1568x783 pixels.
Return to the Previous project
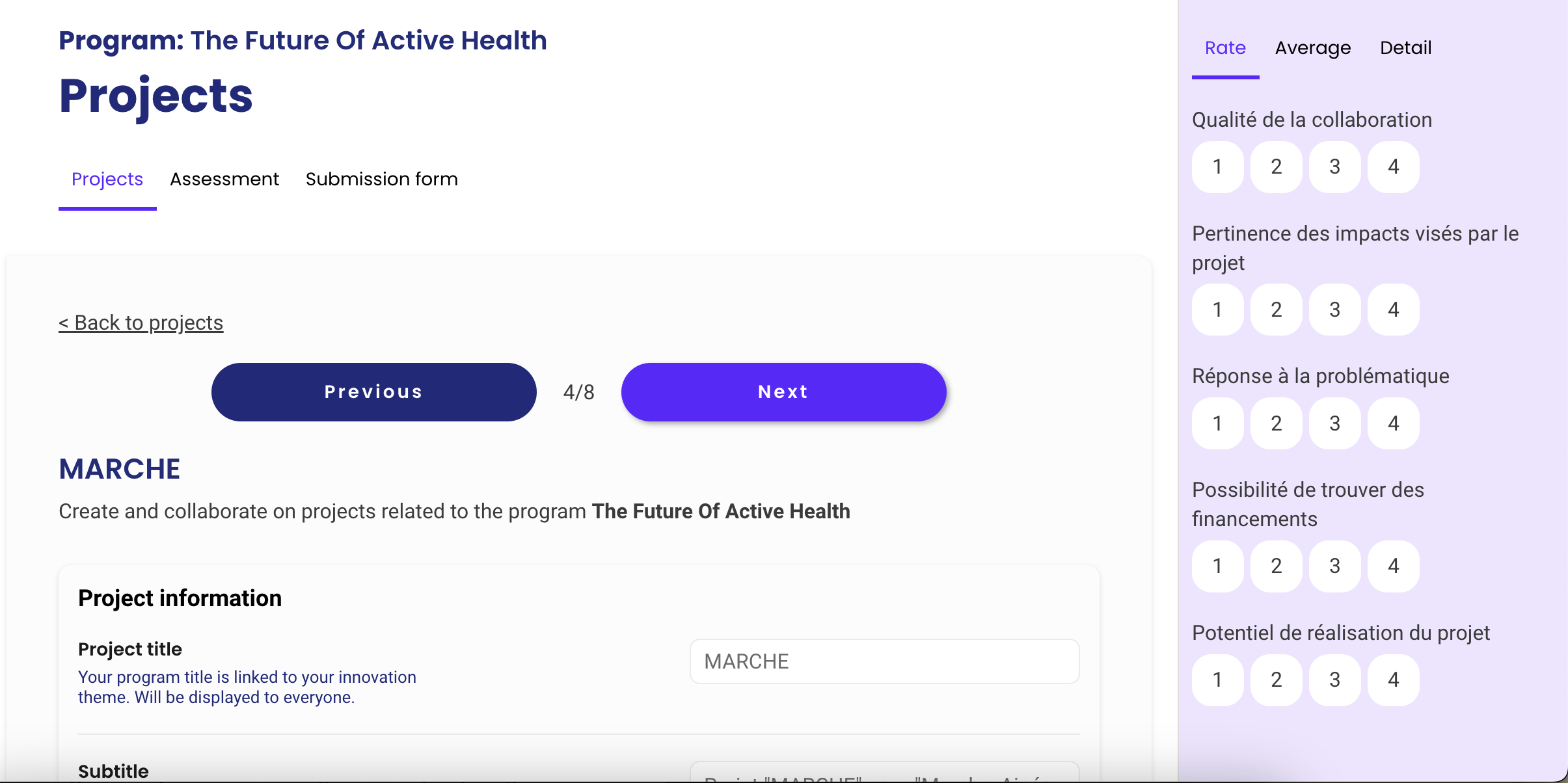[x=373, y=392]
